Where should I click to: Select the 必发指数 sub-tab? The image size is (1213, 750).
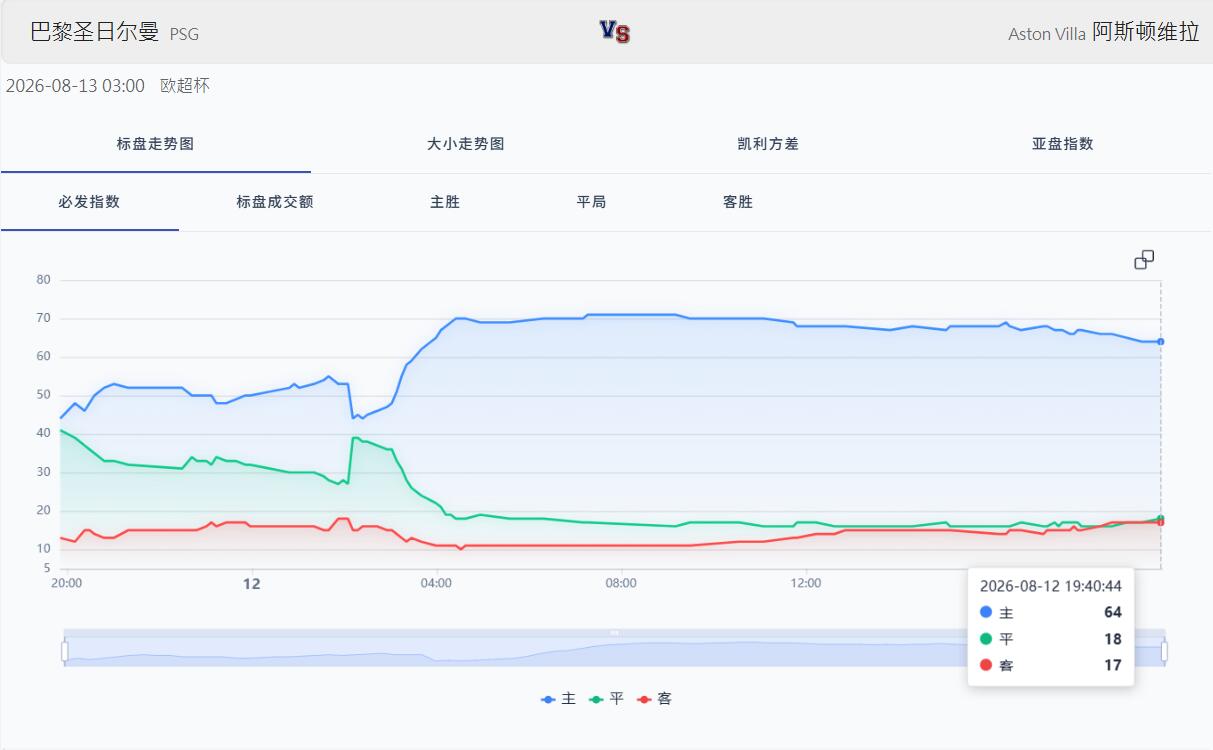click(x=89, y=202)
